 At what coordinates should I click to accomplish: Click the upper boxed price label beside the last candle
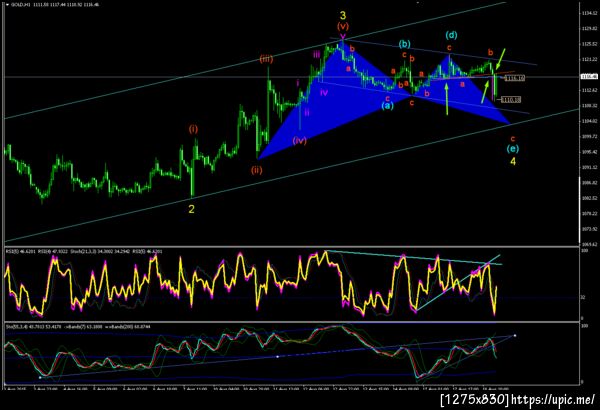[515, 78]
